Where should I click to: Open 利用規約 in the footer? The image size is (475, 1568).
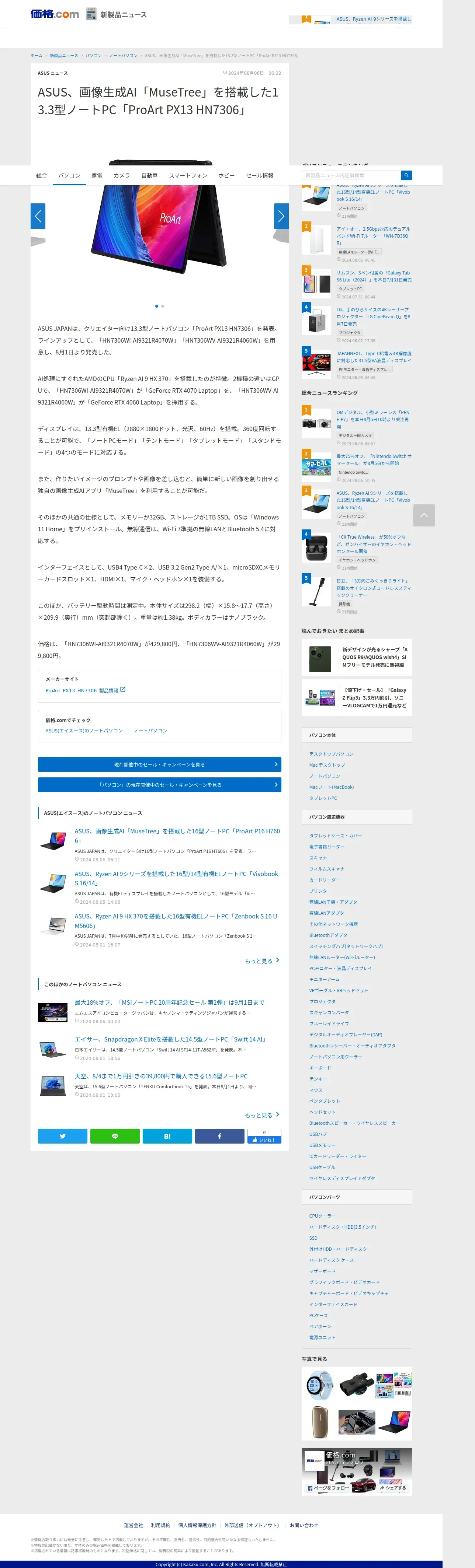click(x=161, y=1525)
